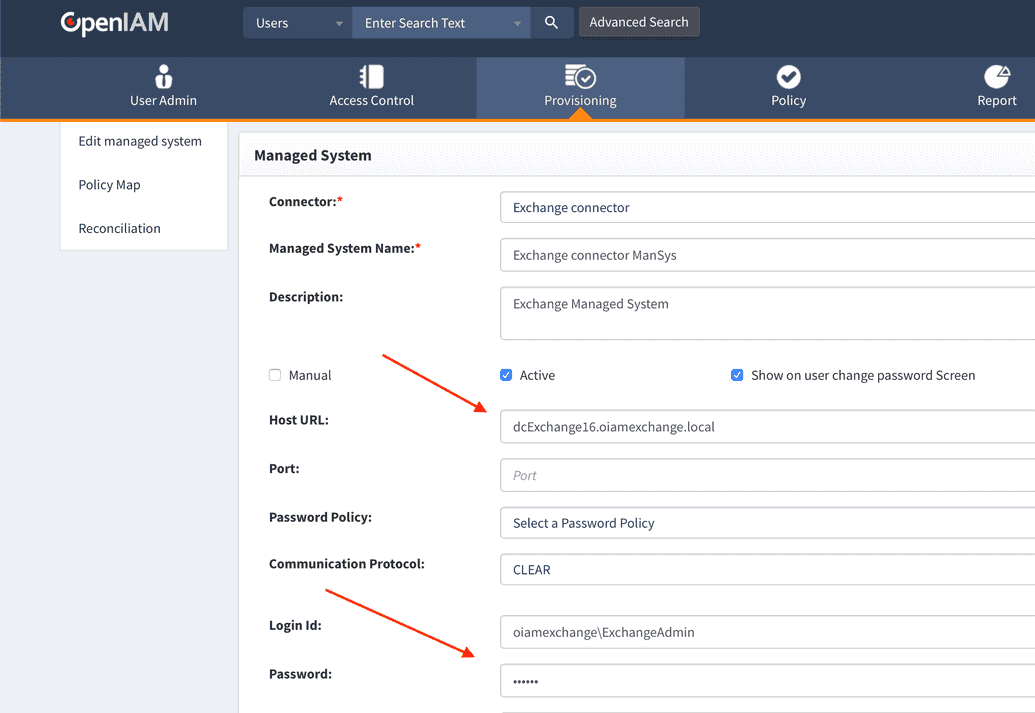
Task: Uncheck Show on user change password Screen
Action: click(x=737, y=374)
